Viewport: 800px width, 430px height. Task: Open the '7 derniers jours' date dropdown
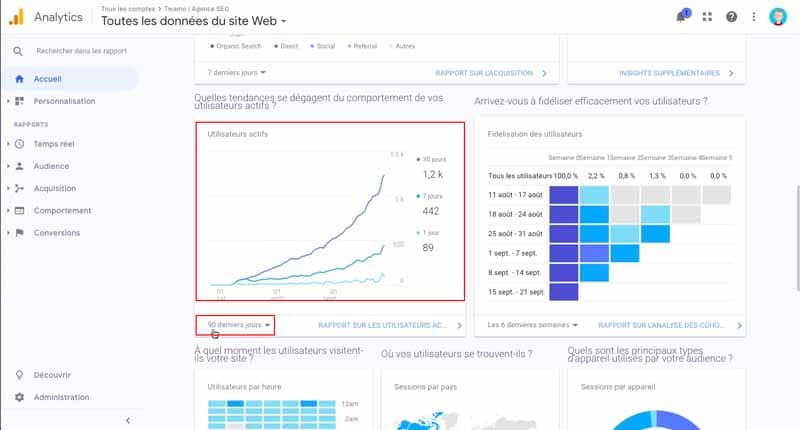pos(237,72)
